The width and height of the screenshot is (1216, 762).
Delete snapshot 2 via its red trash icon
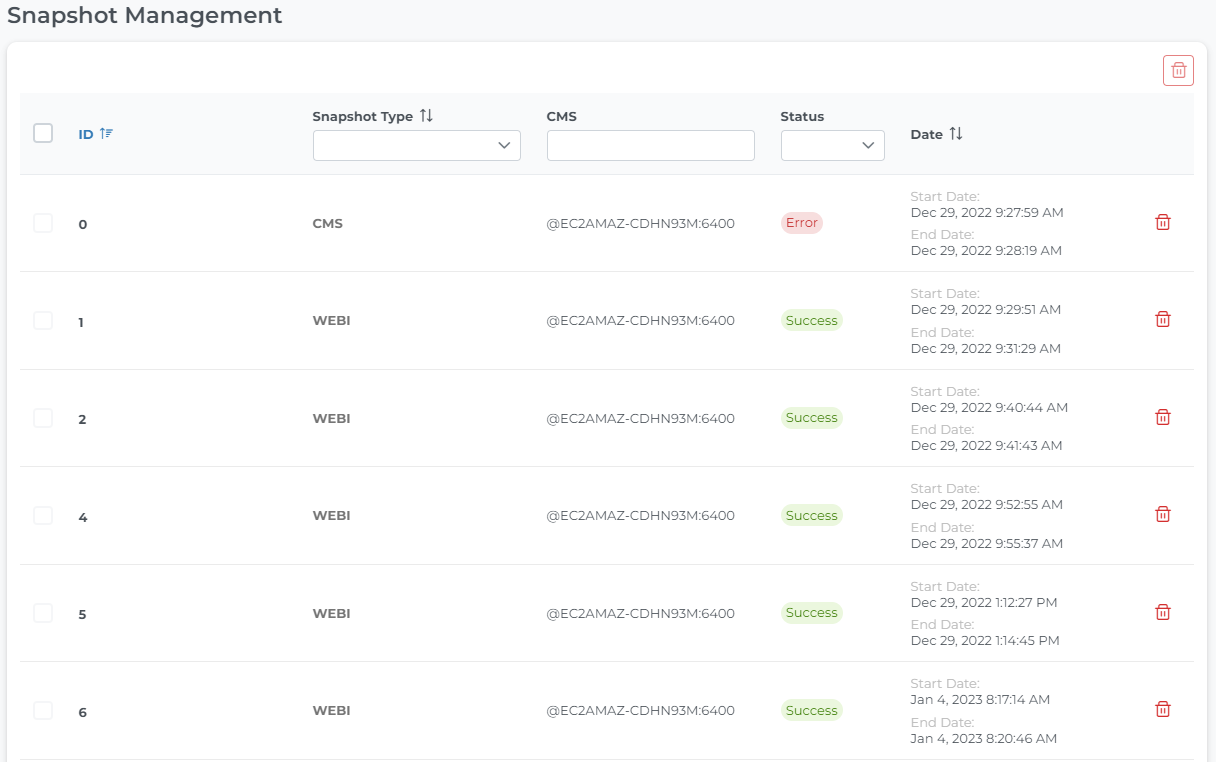pos(1163,417)
